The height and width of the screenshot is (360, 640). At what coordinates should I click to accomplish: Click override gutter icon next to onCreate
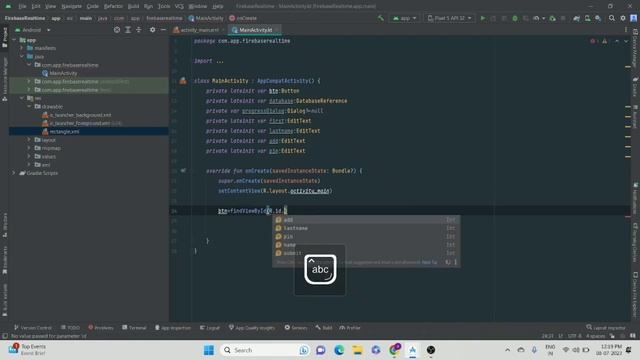pos(183,171)
